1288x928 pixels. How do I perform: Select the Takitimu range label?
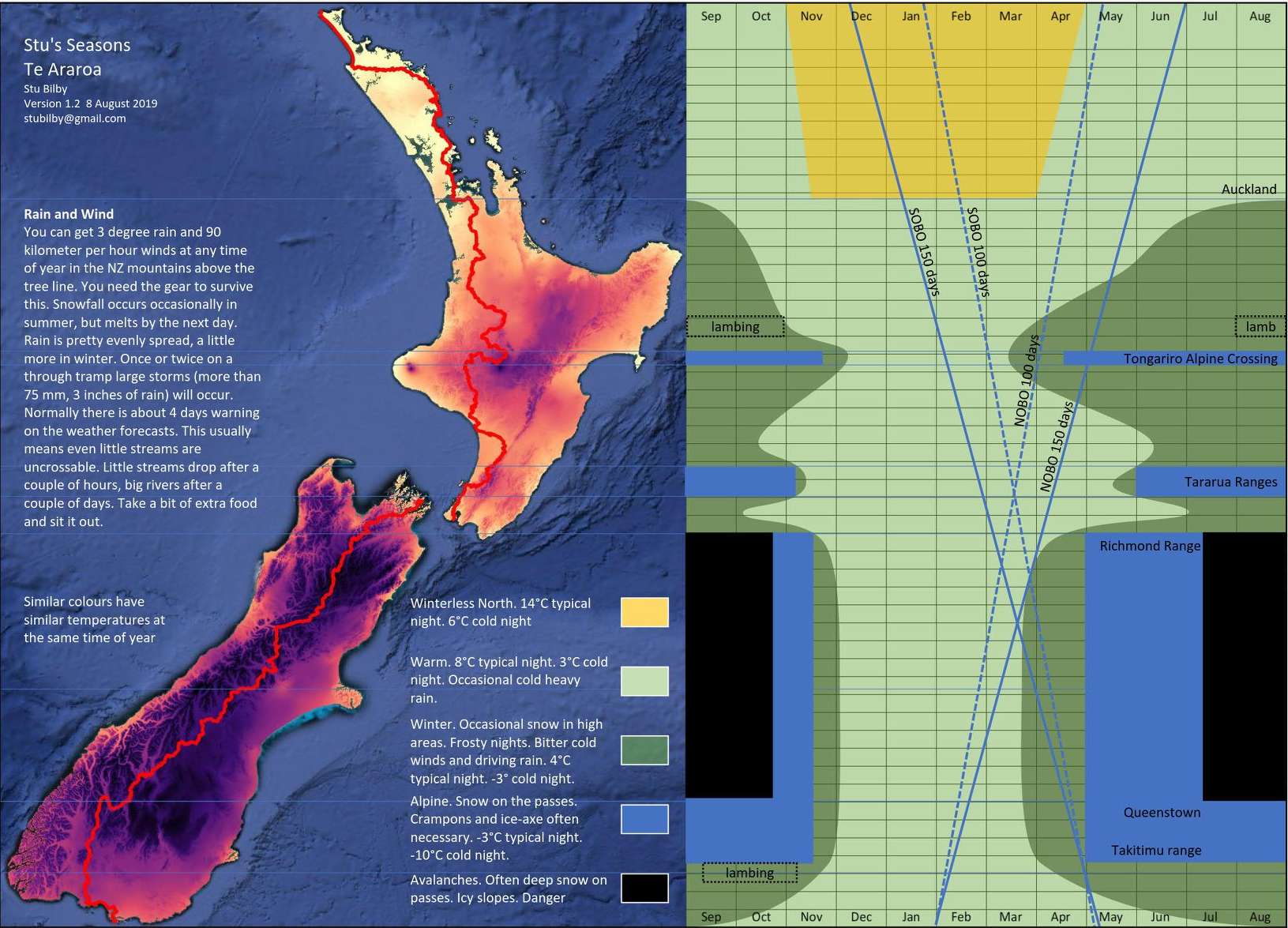tap(1156, 851)
